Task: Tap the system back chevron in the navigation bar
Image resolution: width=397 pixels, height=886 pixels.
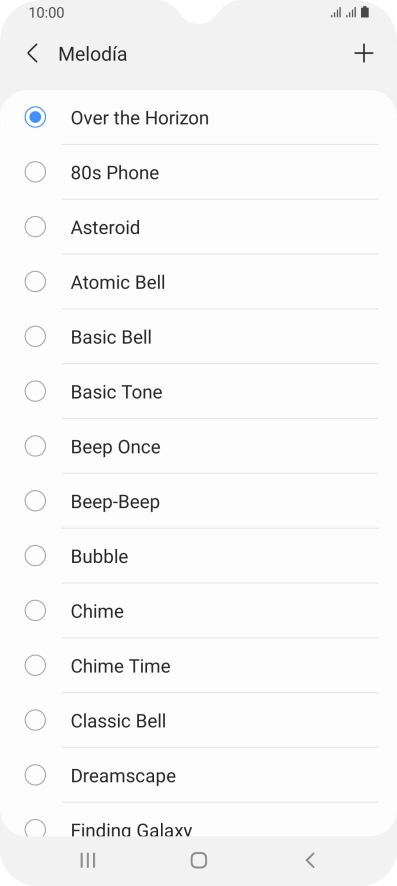Action: coord(309,860)
